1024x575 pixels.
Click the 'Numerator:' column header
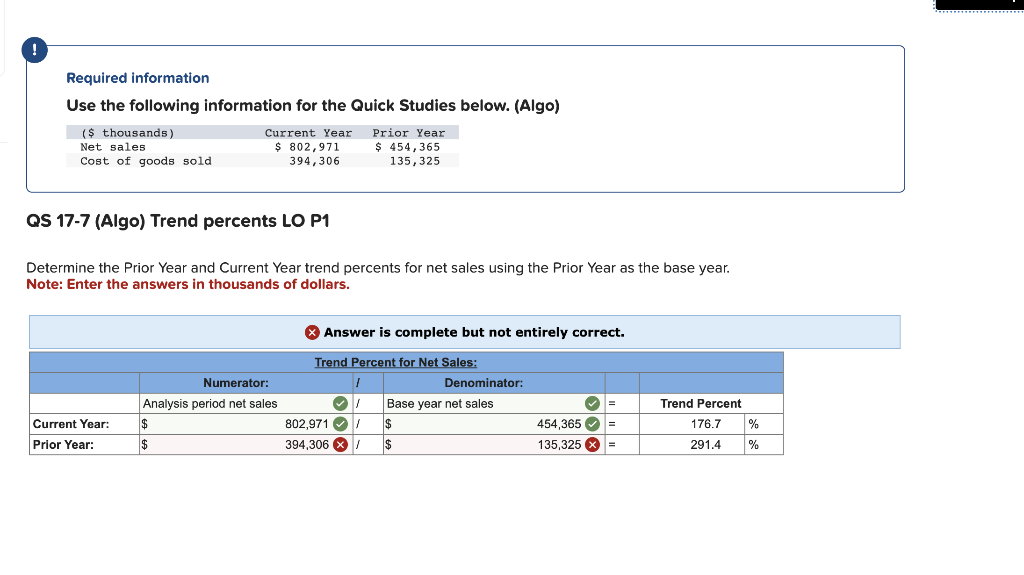[236, 383]
